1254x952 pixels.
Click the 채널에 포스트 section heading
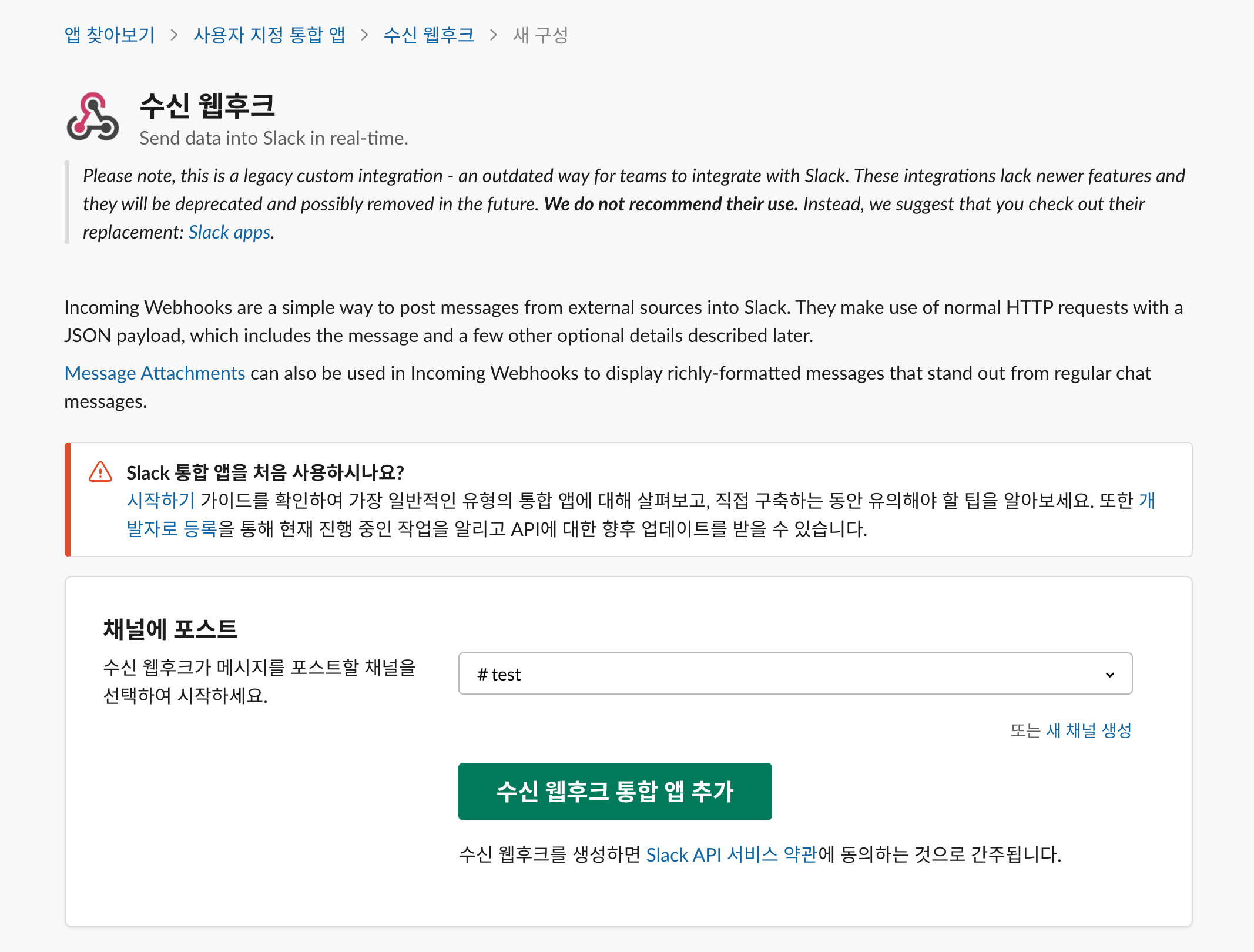click(x=170, y=629)
